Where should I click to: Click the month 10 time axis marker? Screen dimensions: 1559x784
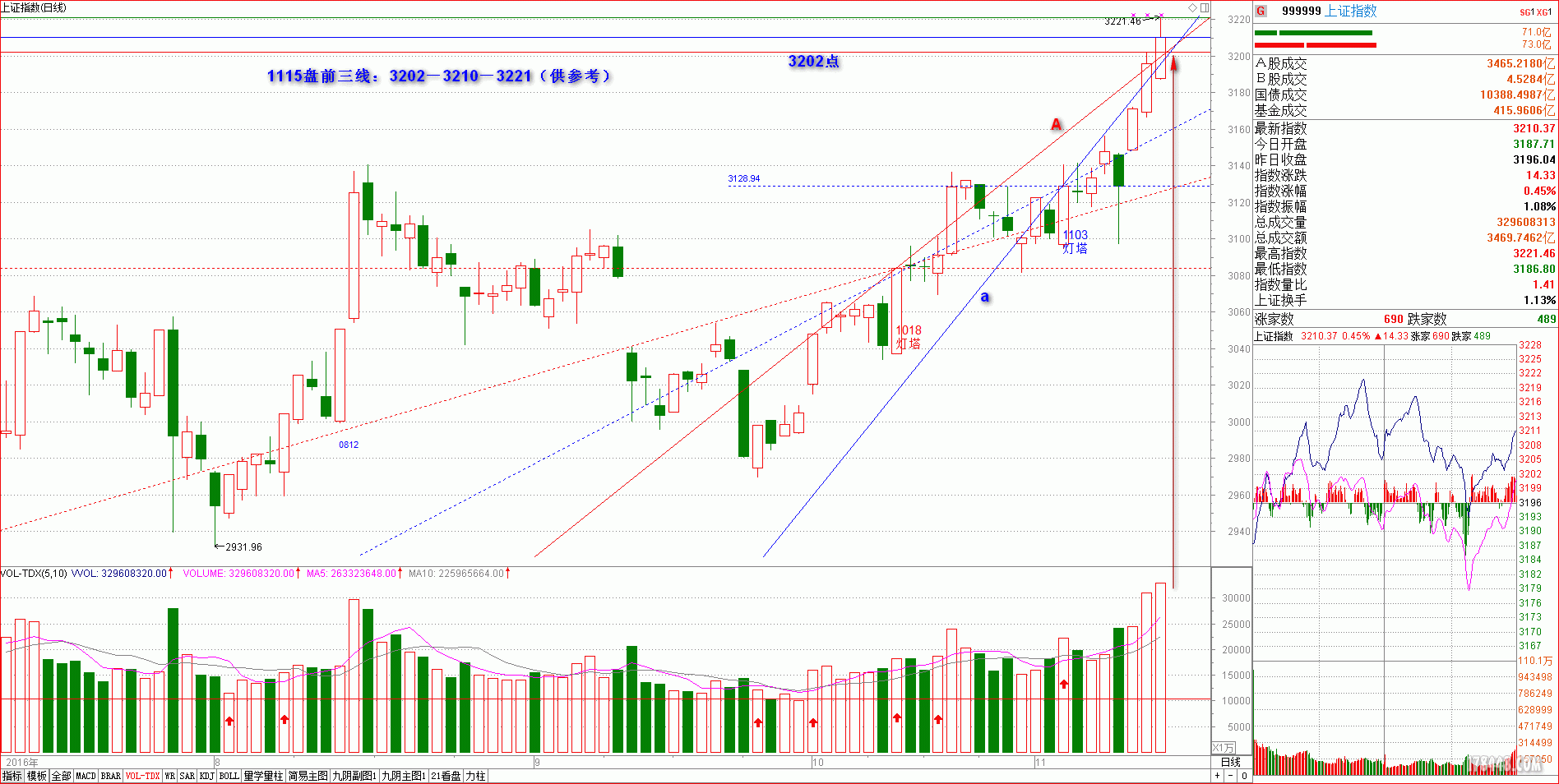point(817,763)
